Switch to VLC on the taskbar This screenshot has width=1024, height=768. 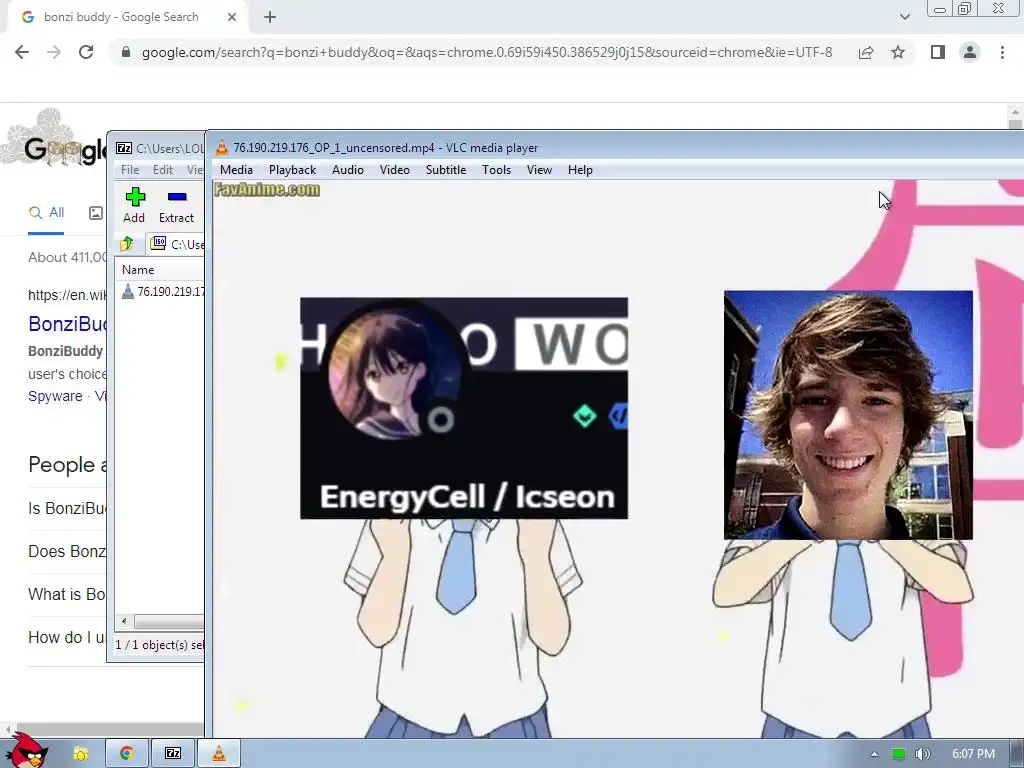219,754
